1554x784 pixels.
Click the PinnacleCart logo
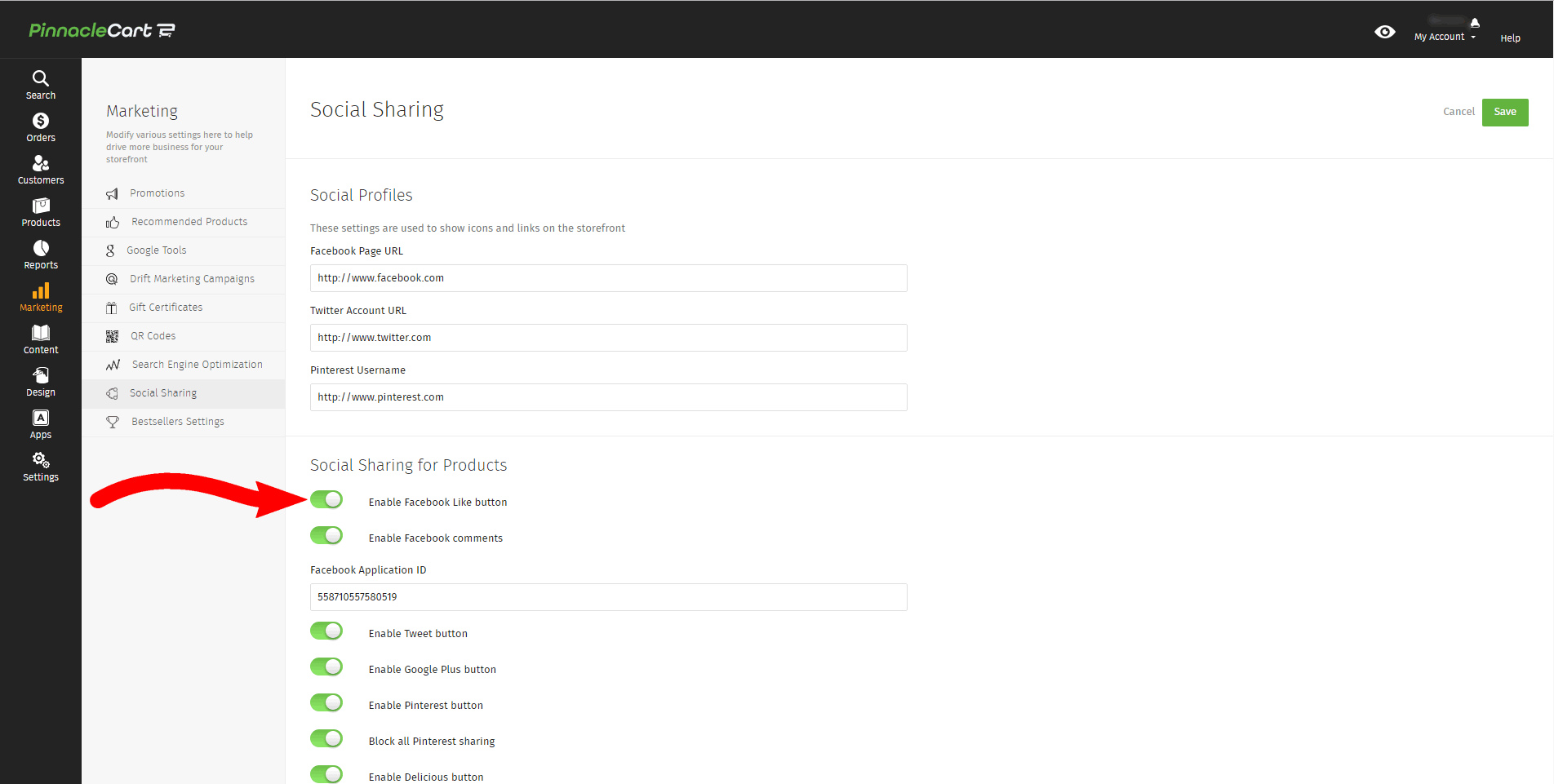pyautogui.click(x=102, y=30)
